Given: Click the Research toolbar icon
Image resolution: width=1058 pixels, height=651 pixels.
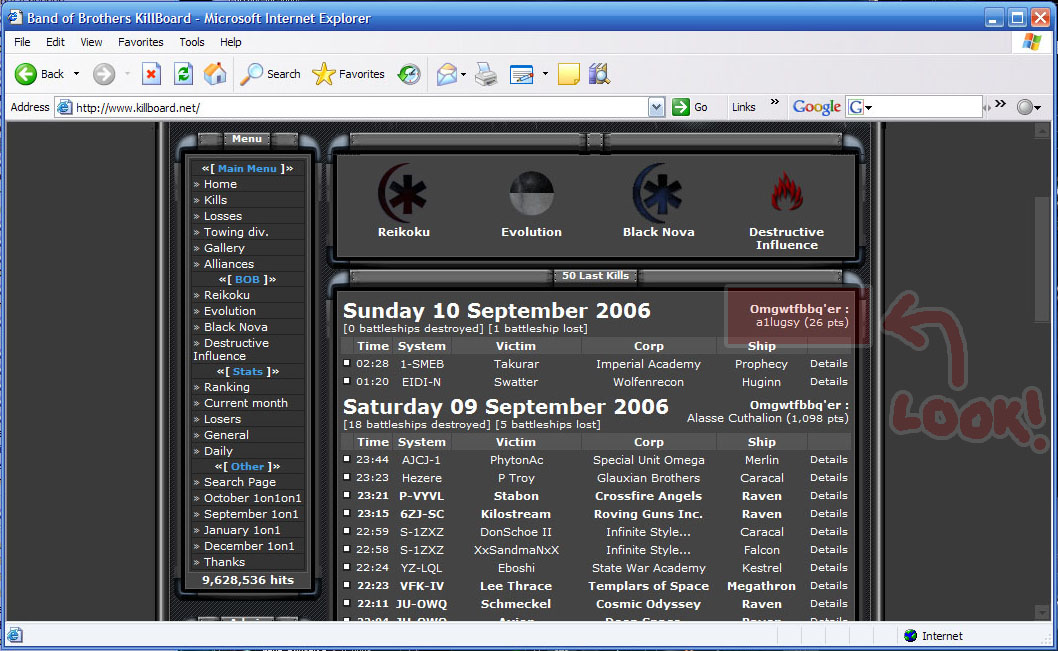Looking at the screenshot, I should [x=599, y=74].
